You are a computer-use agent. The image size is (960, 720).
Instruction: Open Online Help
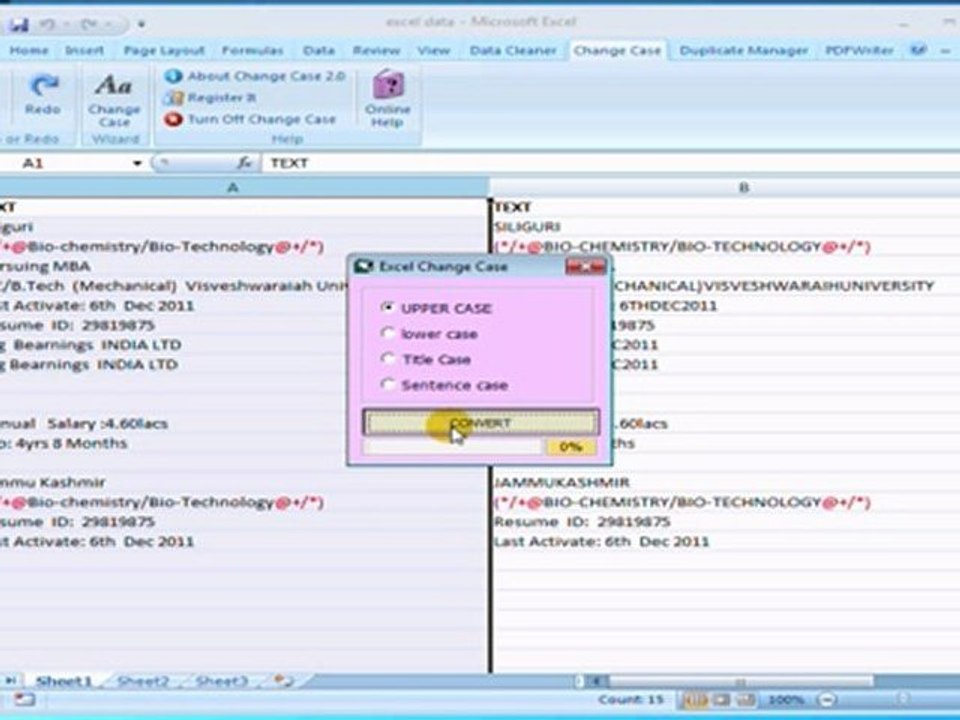[x=388, y=100]
